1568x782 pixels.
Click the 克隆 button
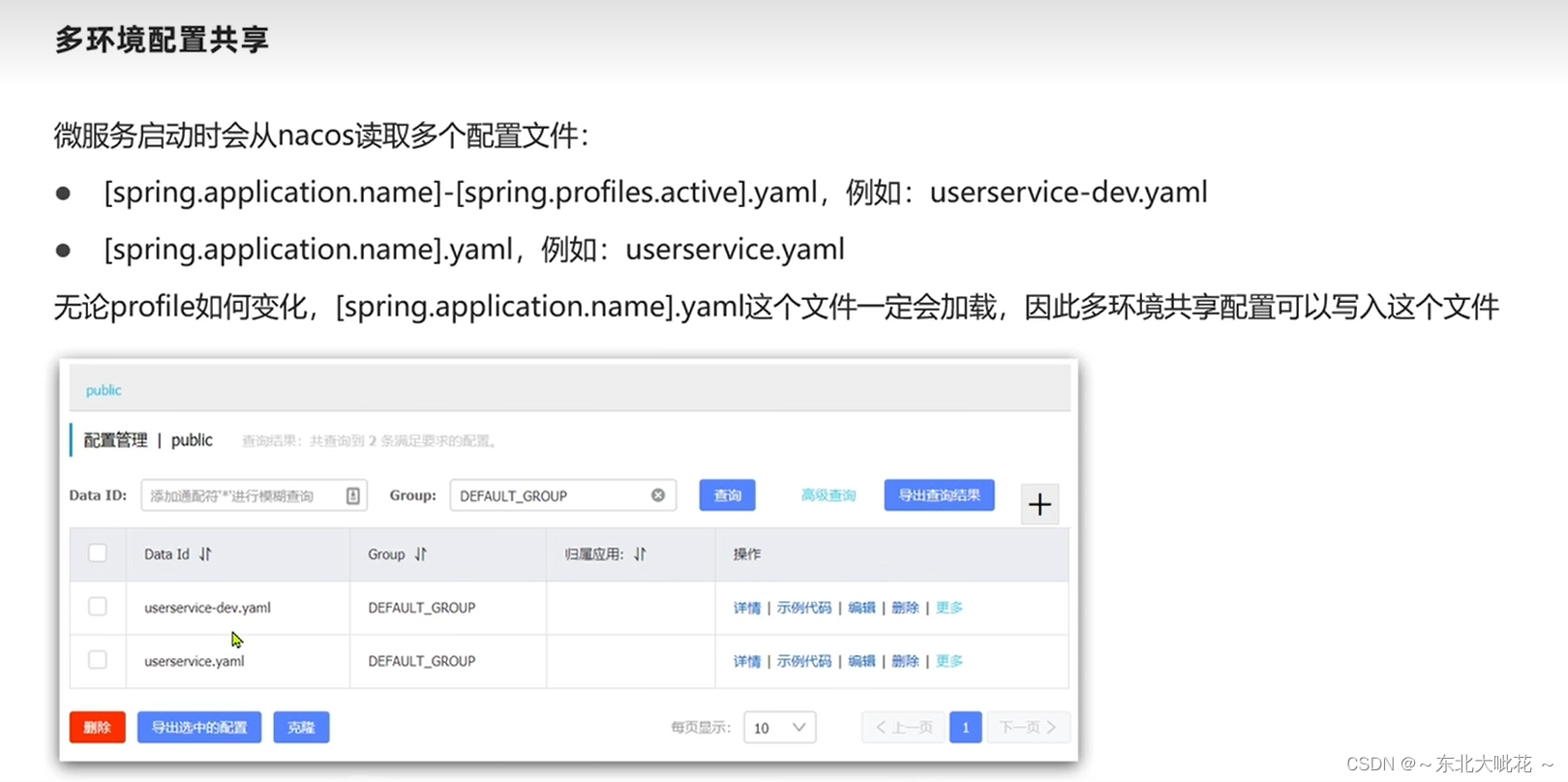pyautogui.click(x=302, y=728)
